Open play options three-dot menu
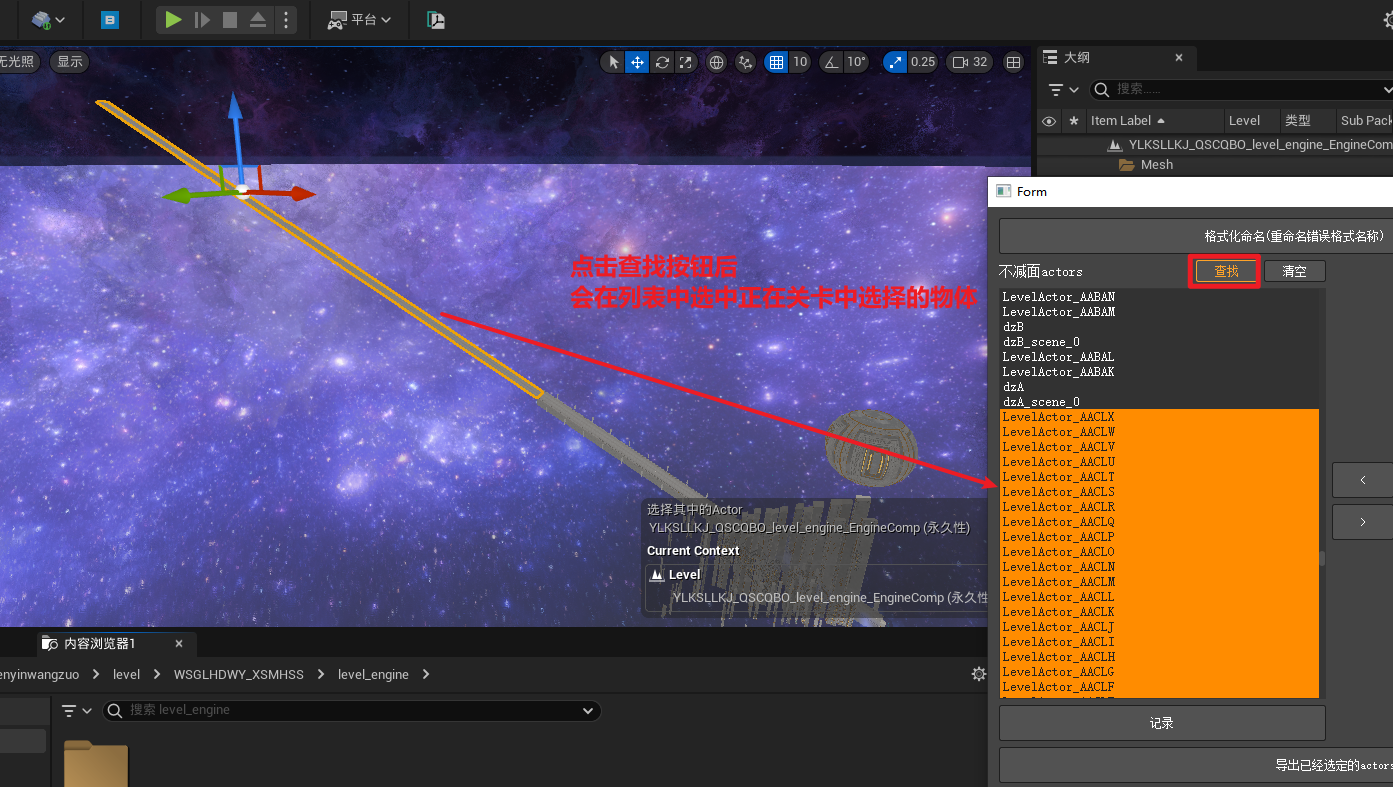 click(286, 19)
